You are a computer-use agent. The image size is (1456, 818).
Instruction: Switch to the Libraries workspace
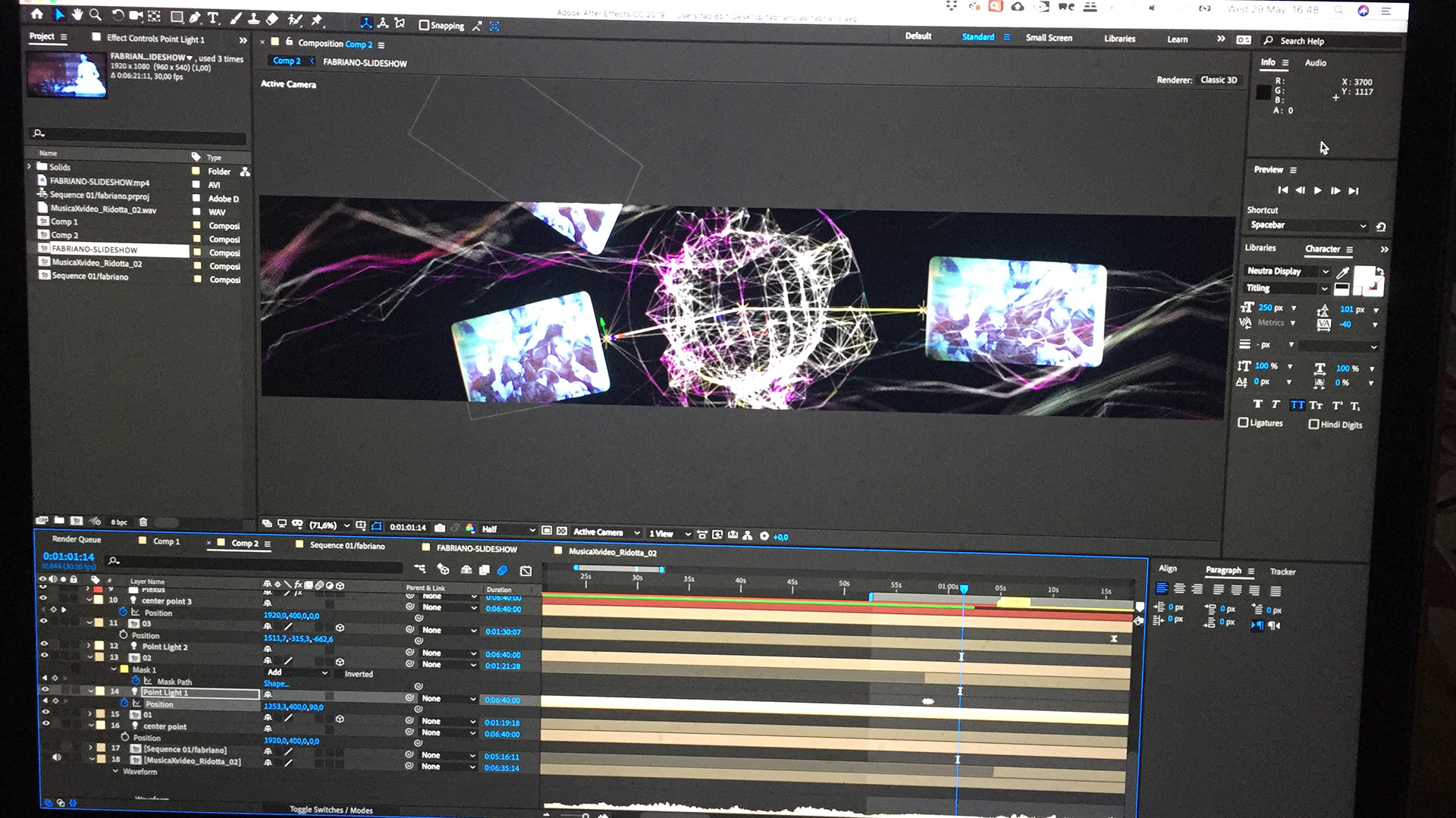tap(1119, 39)
